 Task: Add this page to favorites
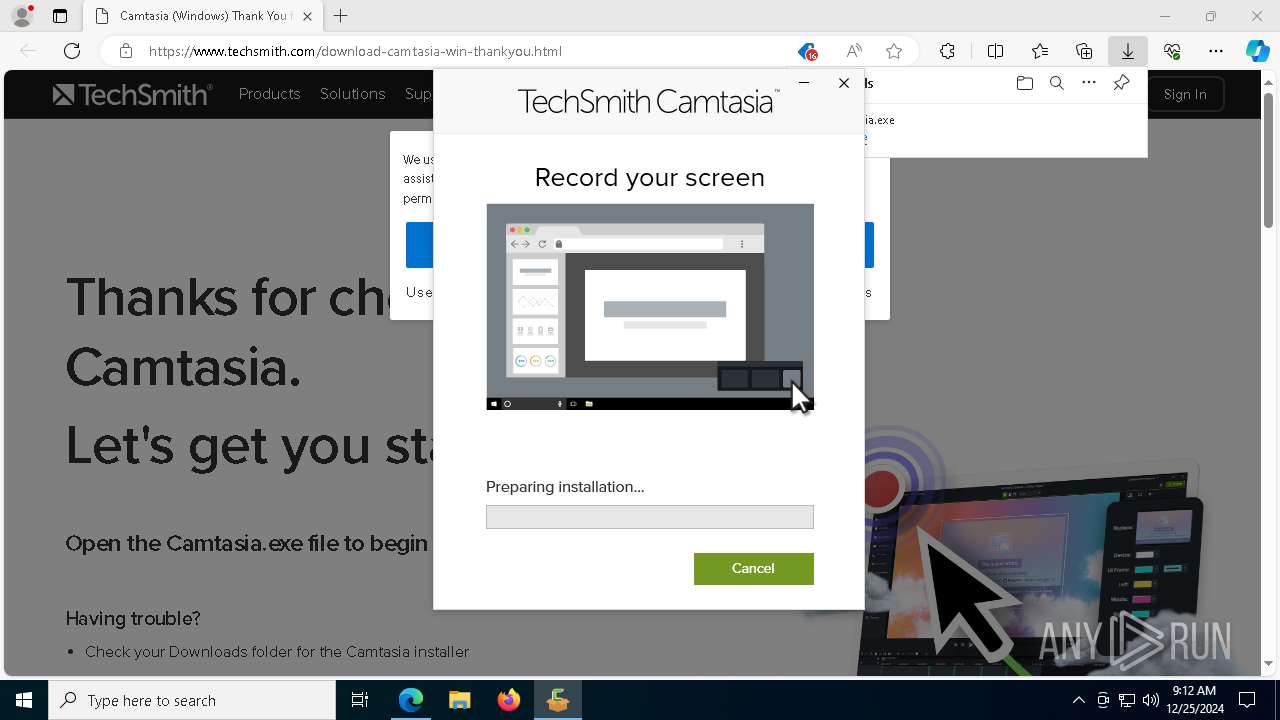894,51
